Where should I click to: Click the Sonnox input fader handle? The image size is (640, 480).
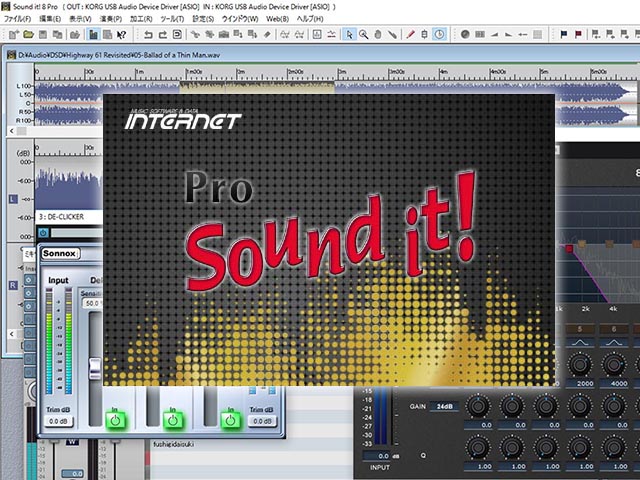[96, 368]
